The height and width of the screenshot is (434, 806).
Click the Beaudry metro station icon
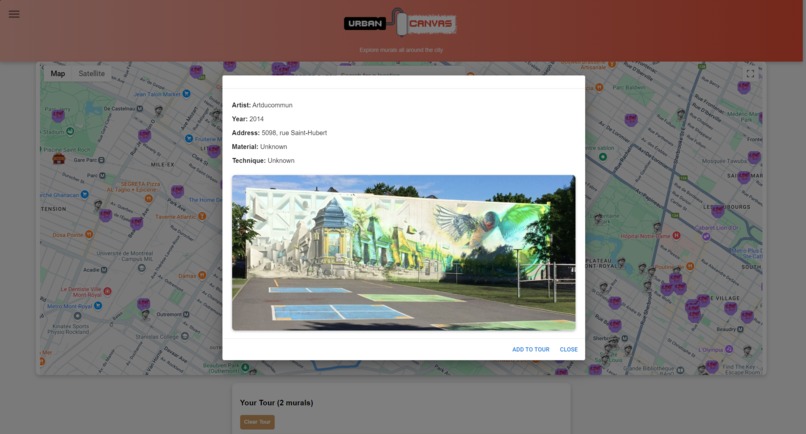tap(740, 329)
